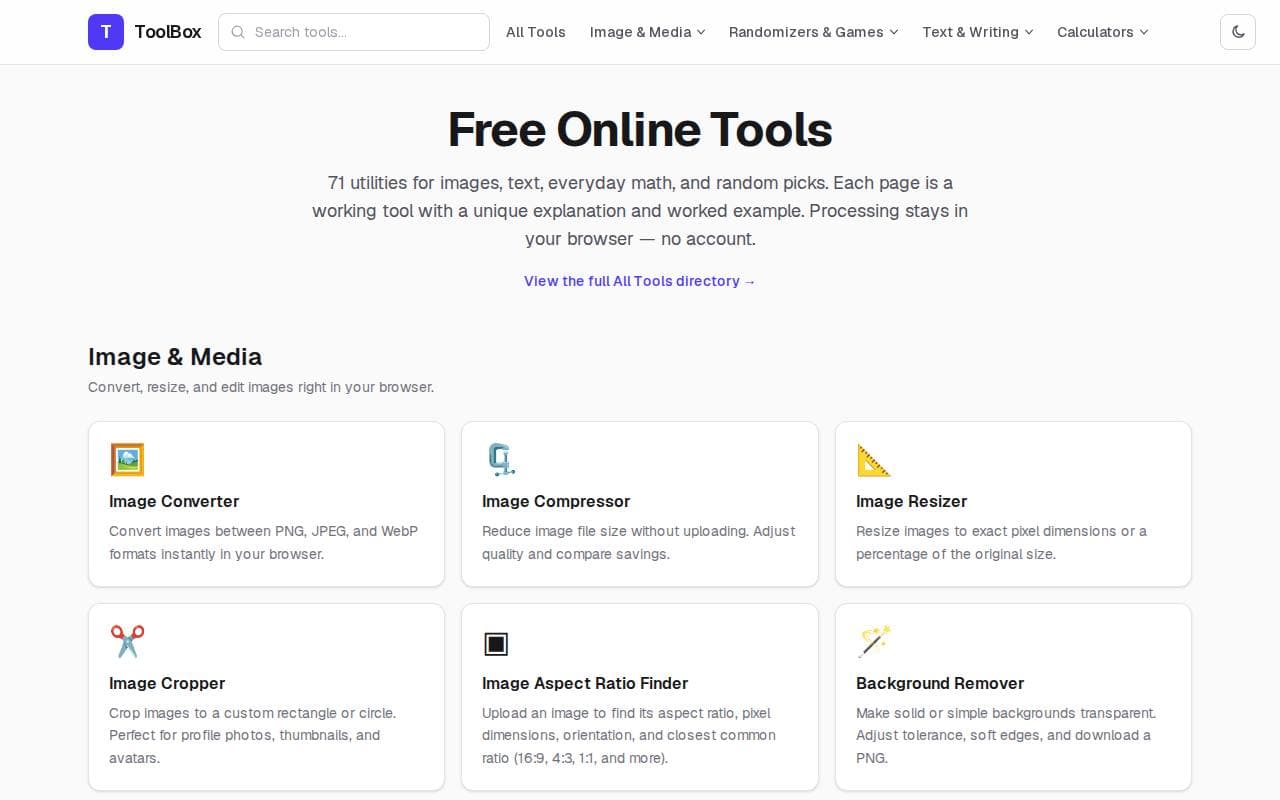Screen dimensions: 1280x800
Task: Click the ToolBox purple T logo
Action: coord(106,32)
